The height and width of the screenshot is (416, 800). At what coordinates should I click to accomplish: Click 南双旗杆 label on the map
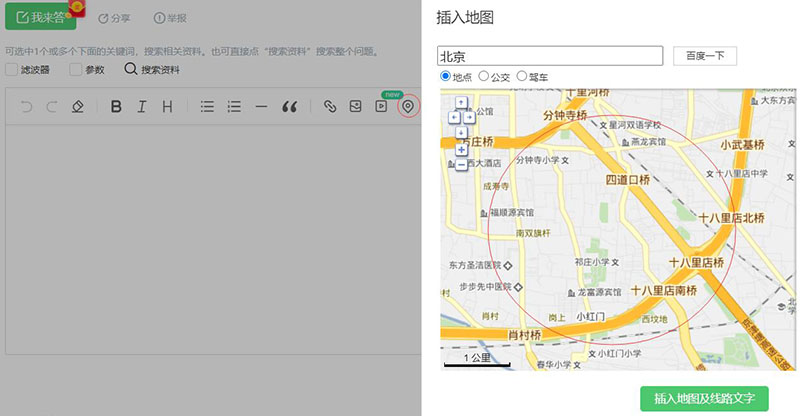(533, 233)
